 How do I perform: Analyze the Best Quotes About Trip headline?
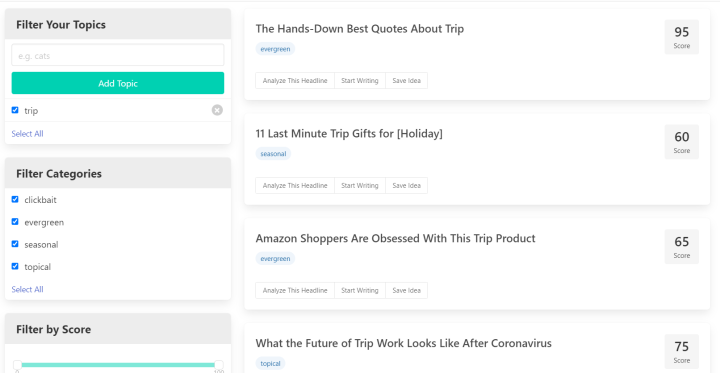(295, 80)
